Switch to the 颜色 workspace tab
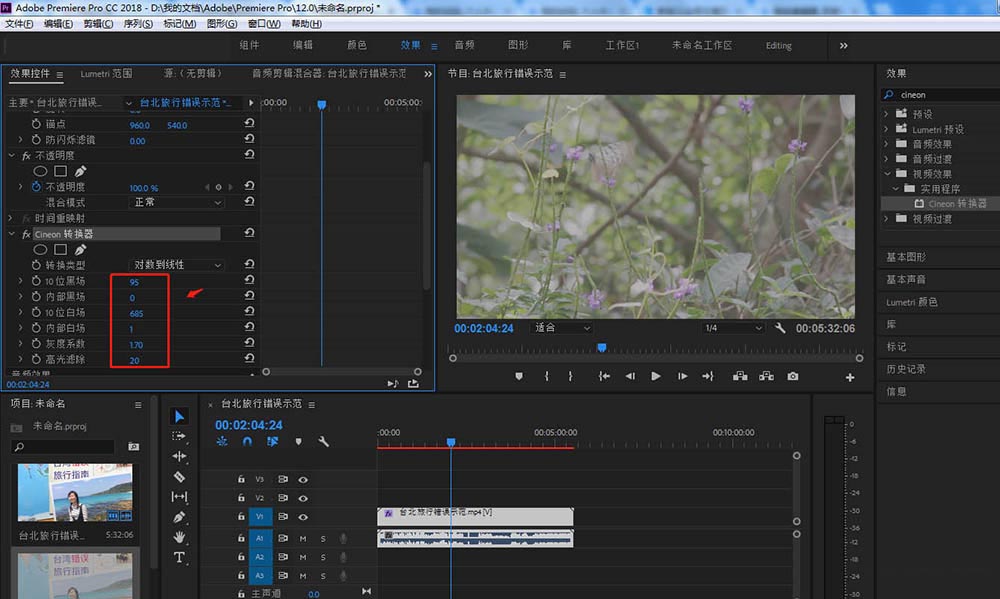 coord(356,45)
